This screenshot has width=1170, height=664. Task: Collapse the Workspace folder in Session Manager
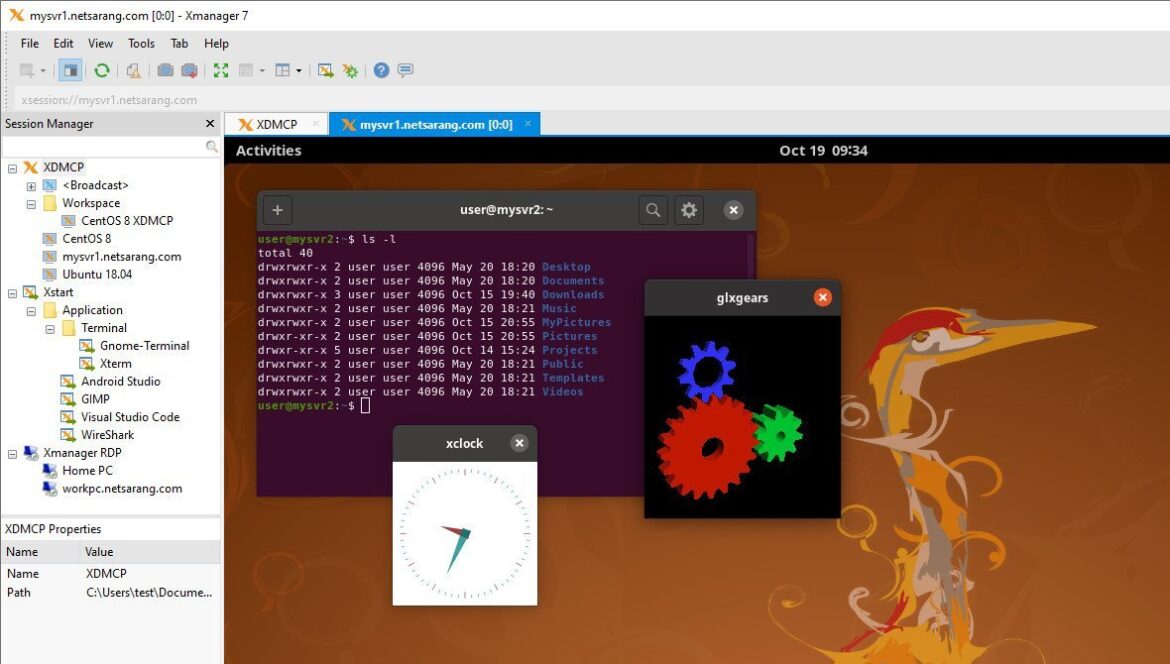[31, 202]
